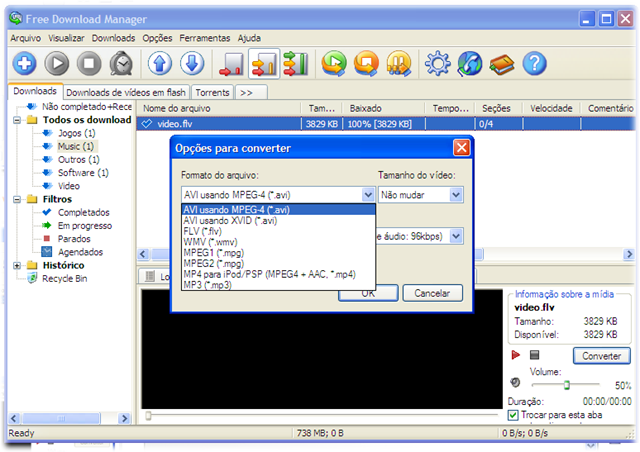Image resolution: width=640 pixels, height=452 pixels.
Task: Collapse the Filtros tree node
Action: click(x=17, y=199)
